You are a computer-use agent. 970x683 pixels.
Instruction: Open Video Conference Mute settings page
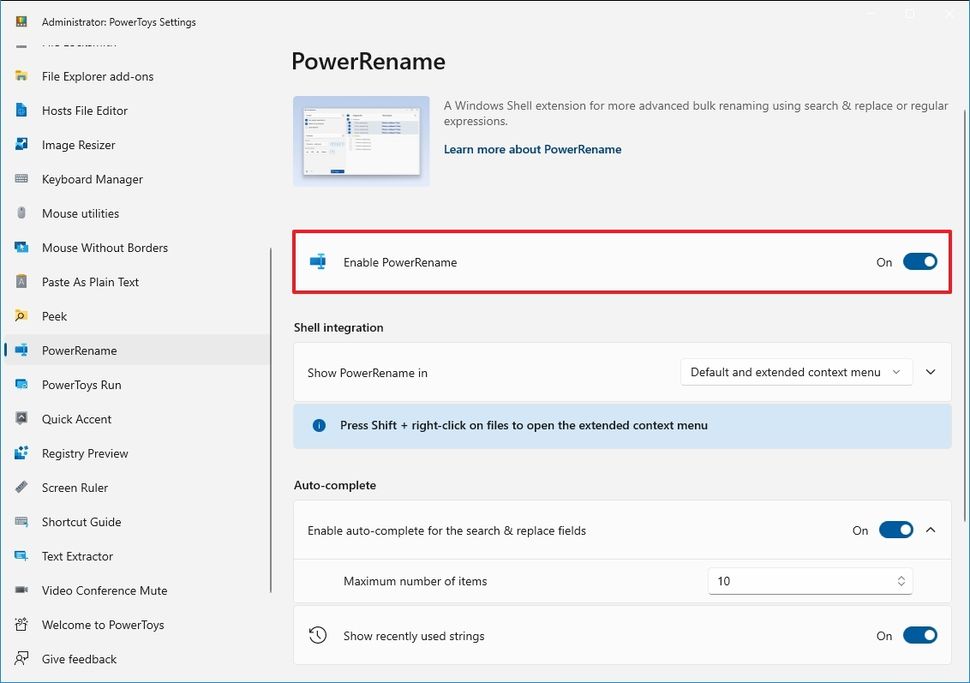click(104, 590)
